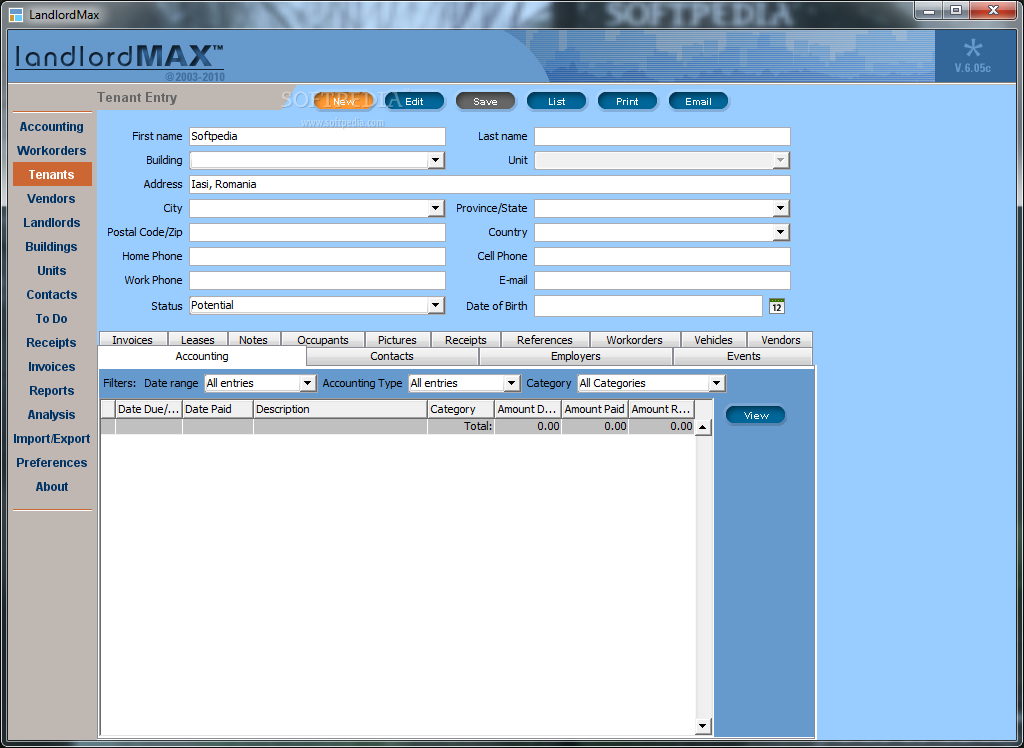Save the tenant entry
Image resolution: width=1024 pixels, height=748 pixels.
pos(485,101)
